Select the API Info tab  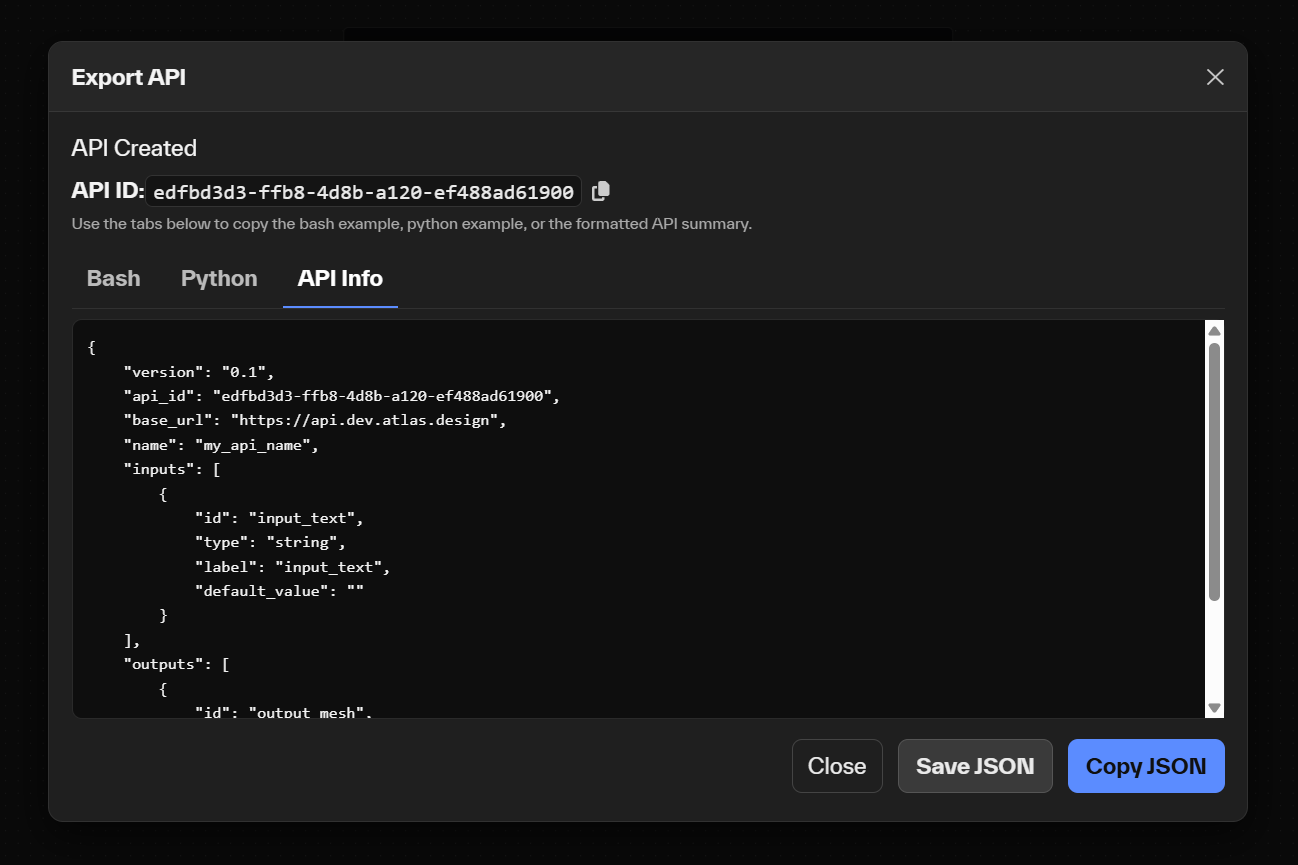(x=340, y=279)
